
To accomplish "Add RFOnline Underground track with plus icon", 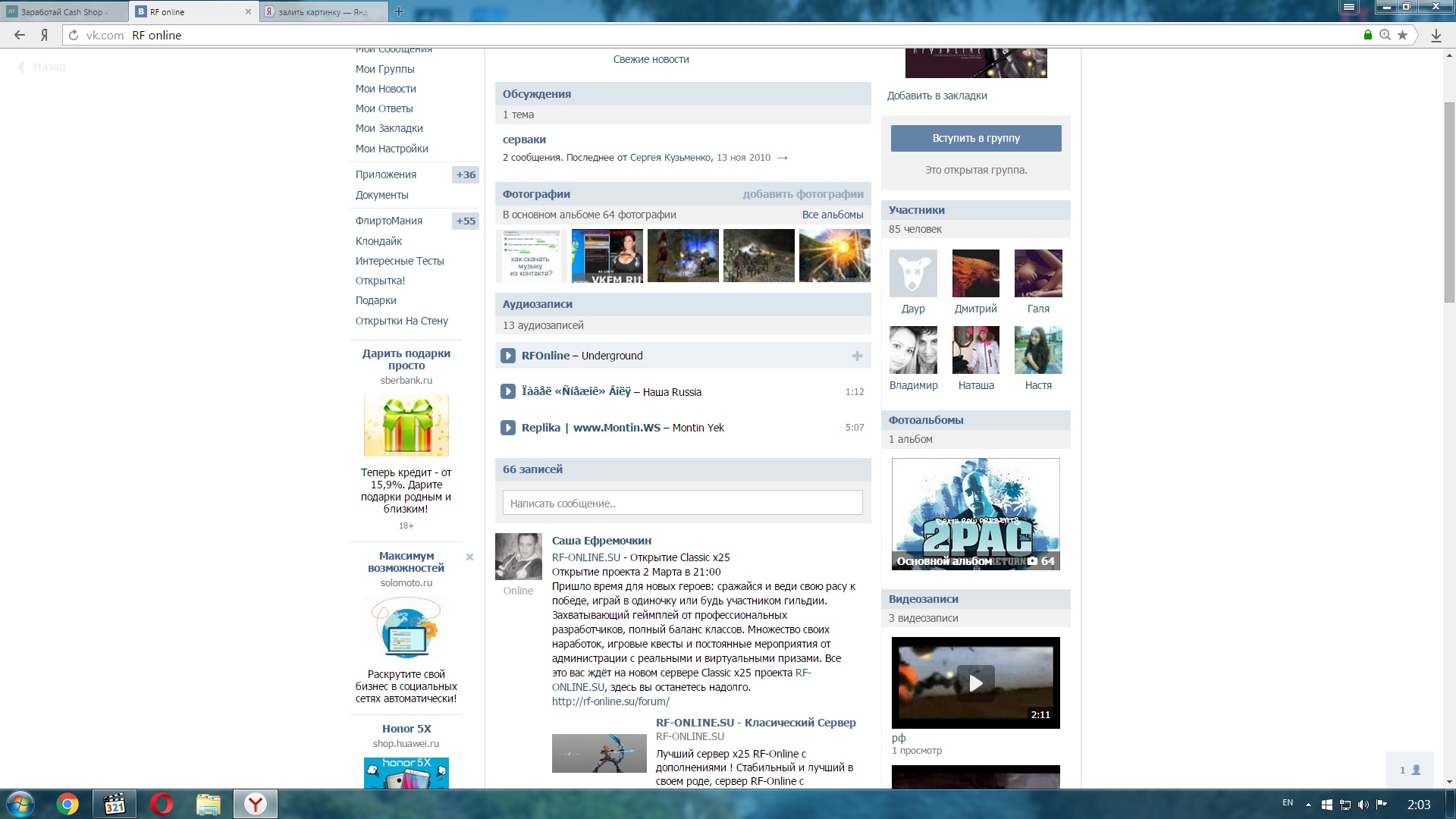I will tap(857, 356).
